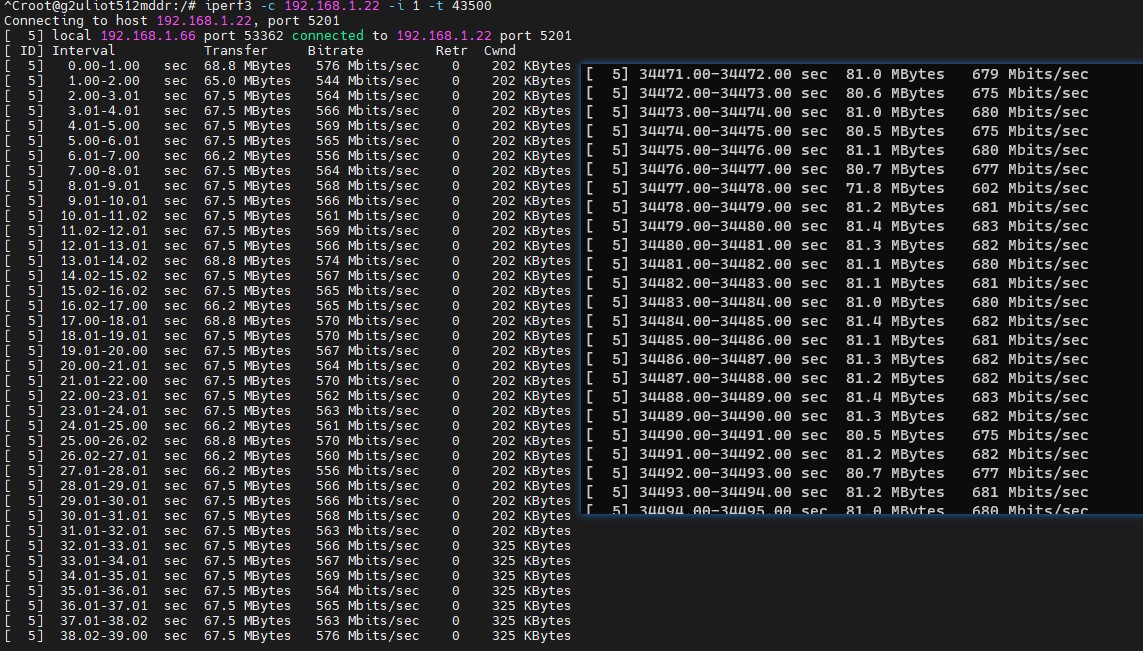Click the 'Transfer' column header
The width and height of the screenshot is (1143, 651).
pos(235,50)
